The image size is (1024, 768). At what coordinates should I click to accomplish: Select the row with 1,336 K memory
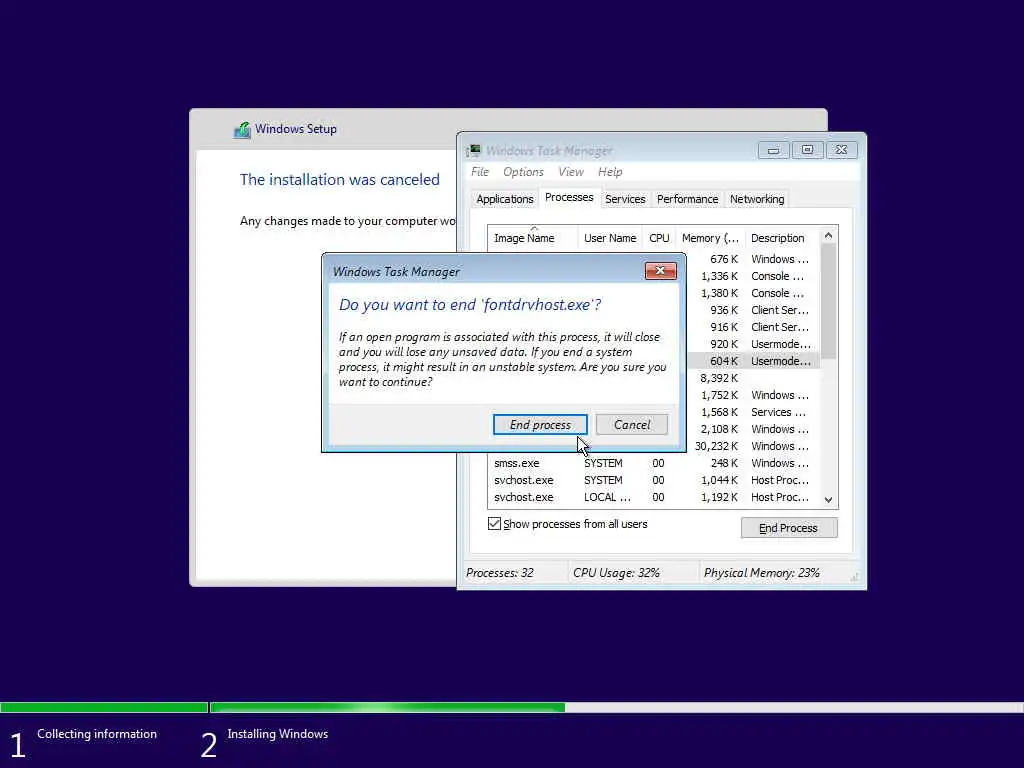[x=754, y=276]
